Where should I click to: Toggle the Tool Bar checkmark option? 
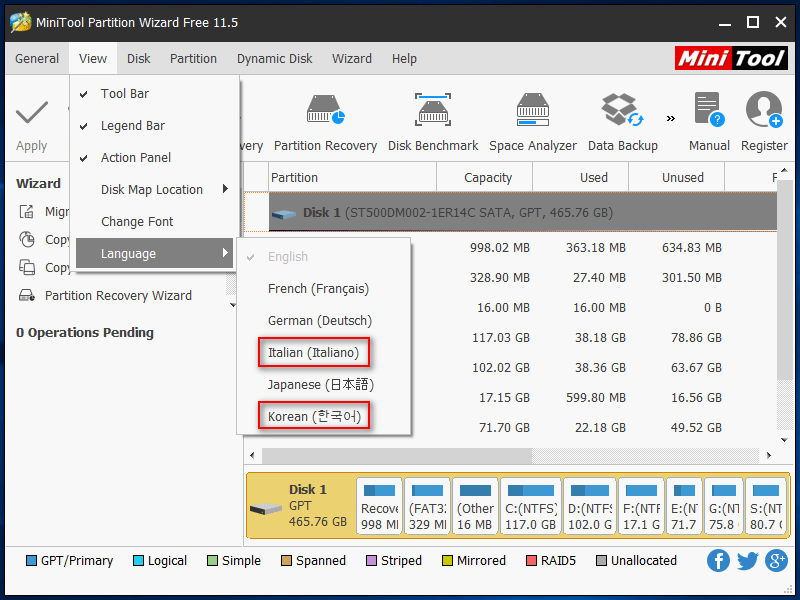pos(124,94)
